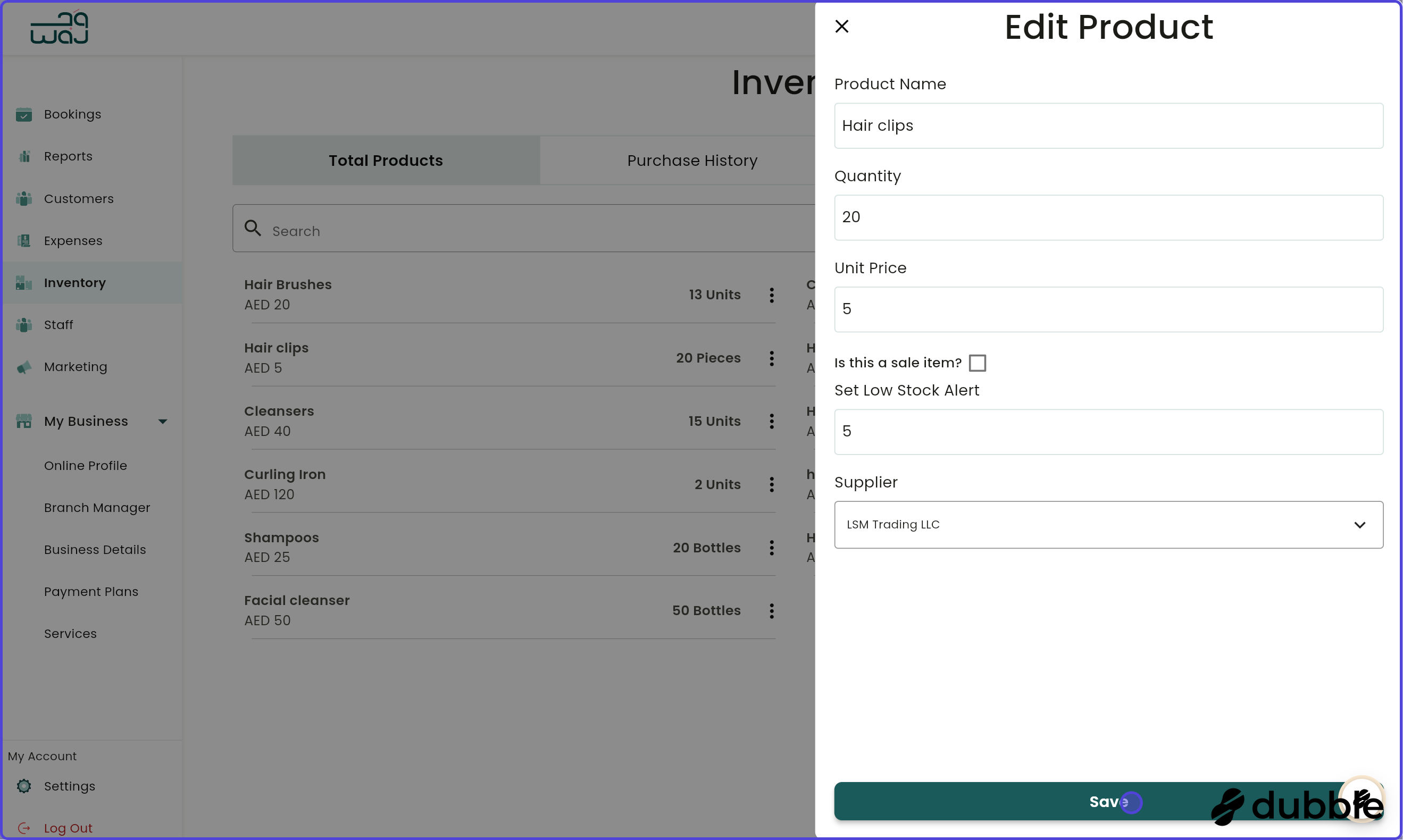
Task: Click inside the Quantity field
Action: pyautogui.click(x=1108, y=217)
